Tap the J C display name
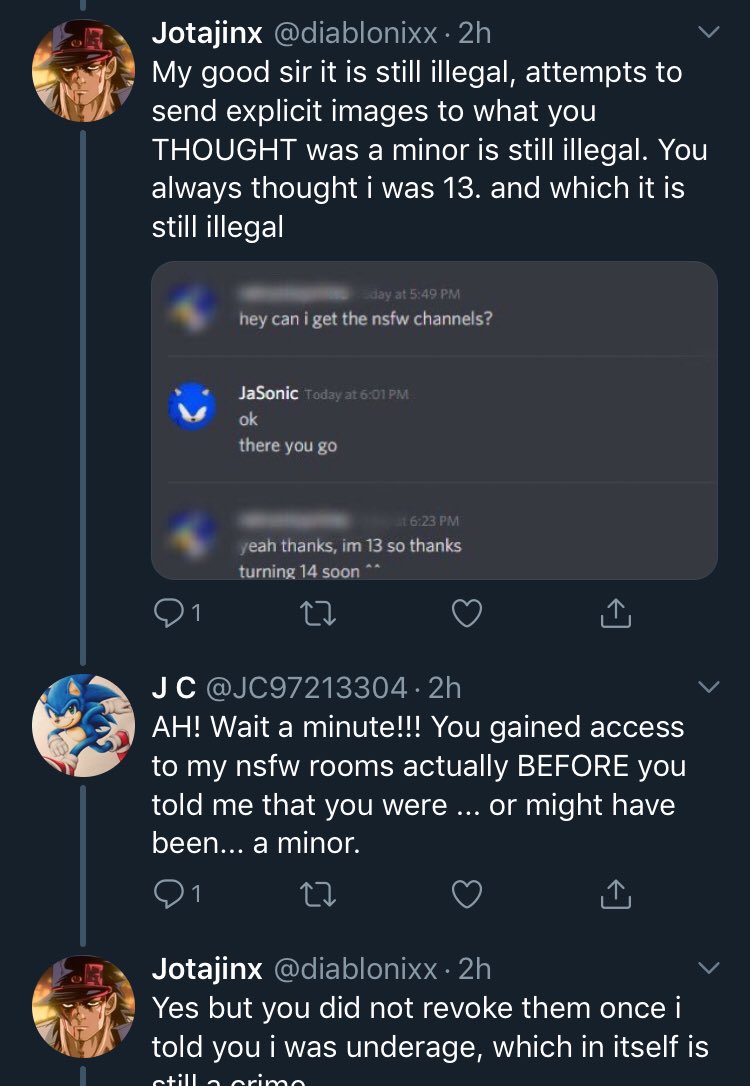This screenshot has height=1086, width=750. pos(173,687)
